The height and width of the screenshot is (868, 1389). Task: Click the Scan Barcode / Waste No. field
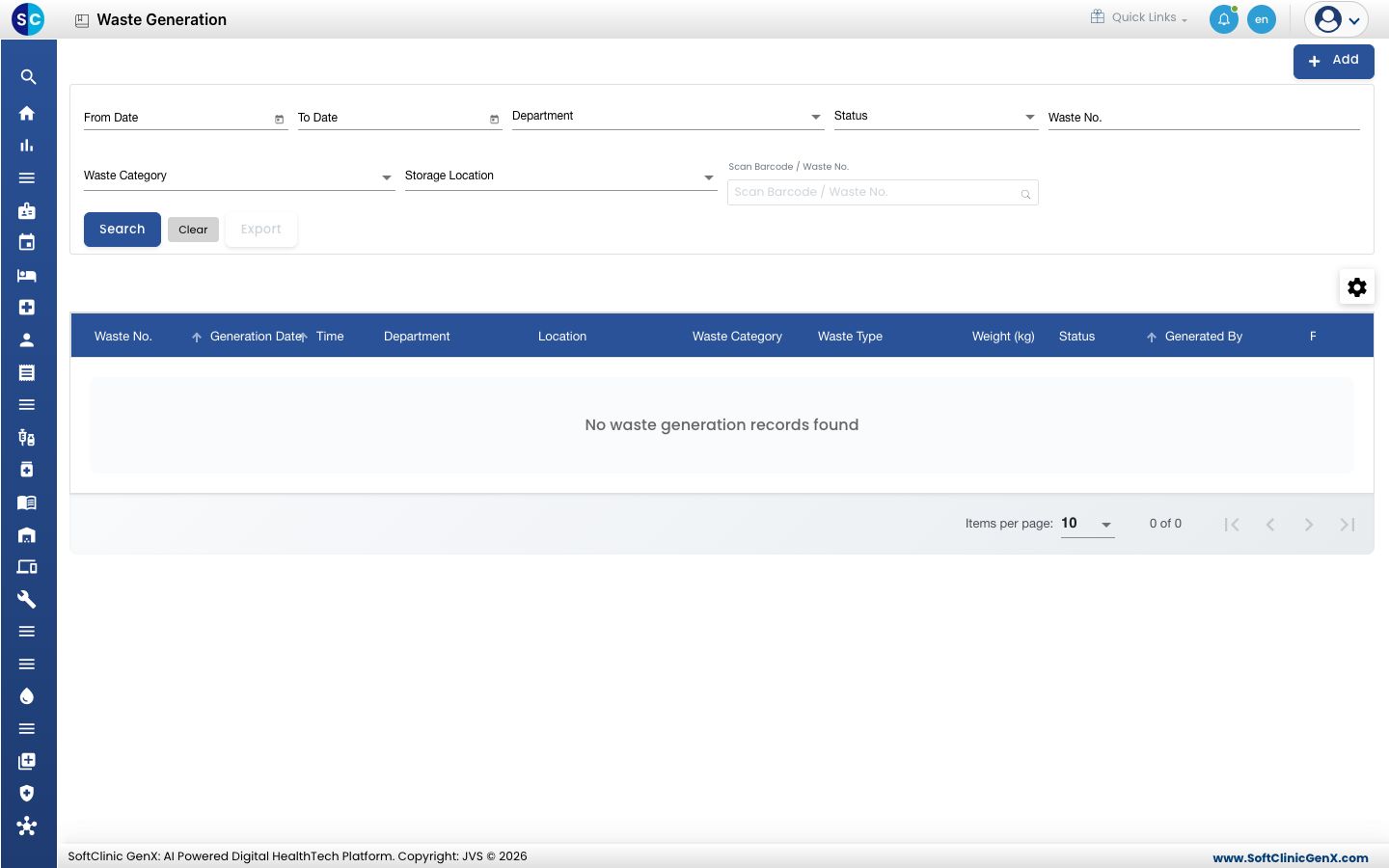click(883, 192)
